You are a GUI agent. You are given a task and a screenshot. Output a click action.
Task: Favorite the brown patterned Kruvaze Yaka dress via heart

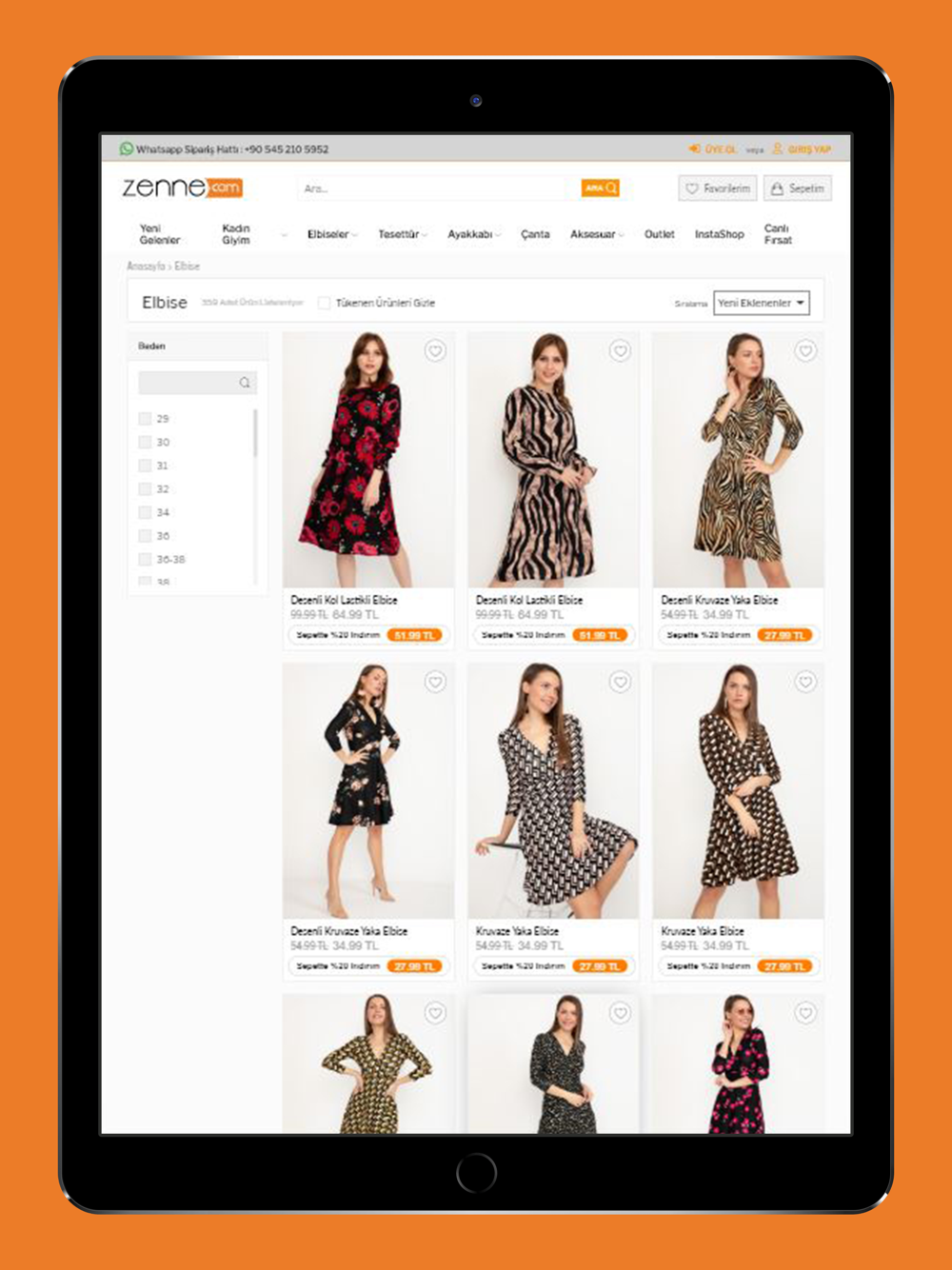(805, 682)
